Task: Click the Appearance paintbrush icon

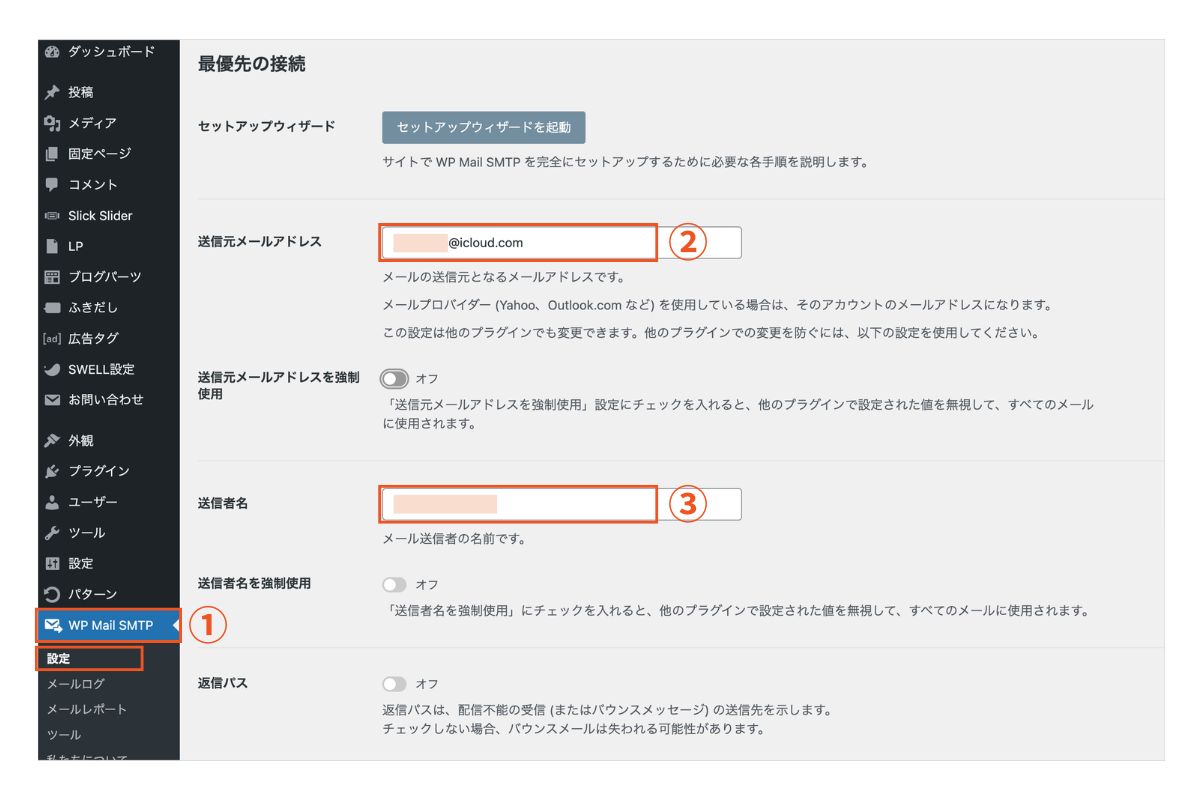Action: (x=53, y=441)
